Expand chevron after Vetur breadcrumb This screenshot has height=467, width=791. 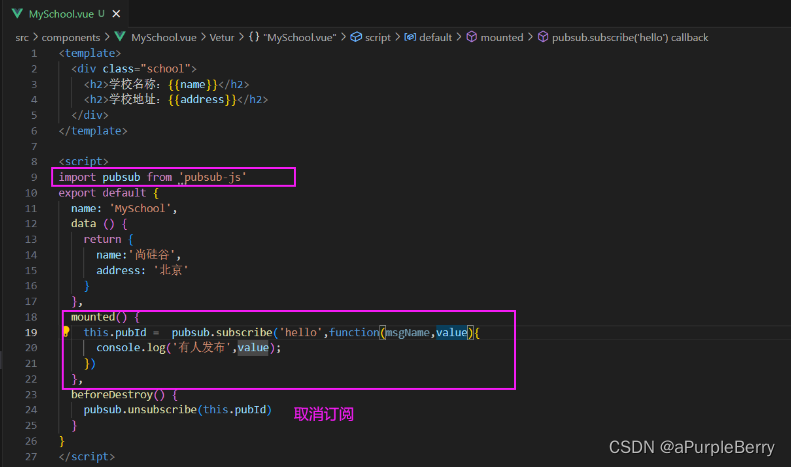pos(241,37)
